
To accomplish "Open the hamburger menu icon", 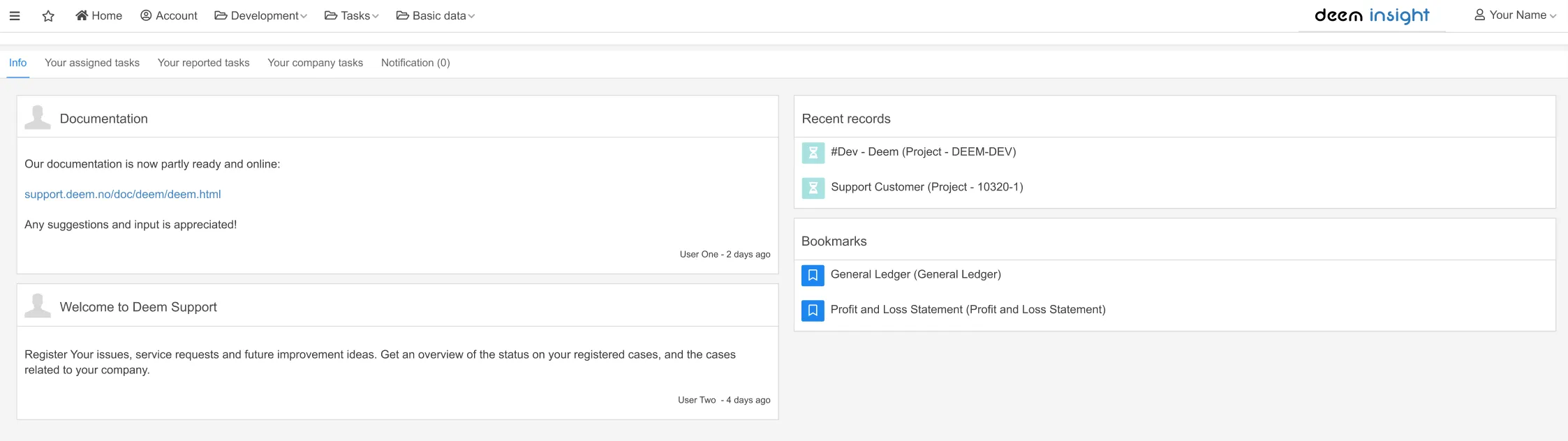I will click(x=15, y=16).
